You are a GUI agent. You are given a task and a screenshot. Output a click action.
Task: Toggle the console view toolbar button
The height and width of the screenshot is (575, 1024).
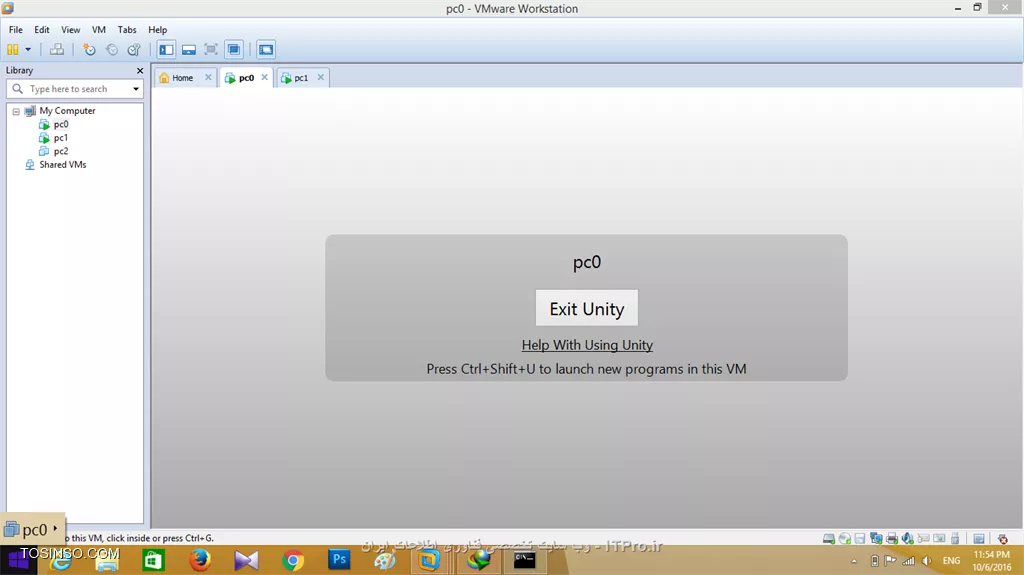pos(266,50)
